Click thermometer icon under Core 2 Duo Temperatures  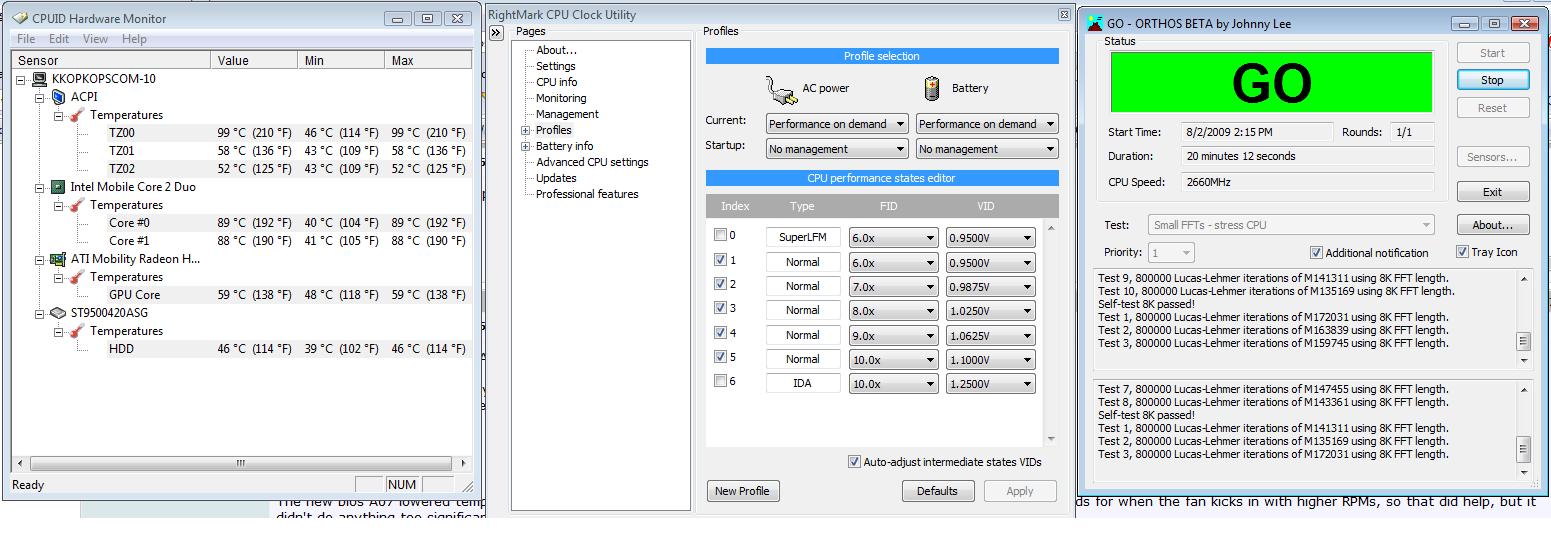click(76, 205)
